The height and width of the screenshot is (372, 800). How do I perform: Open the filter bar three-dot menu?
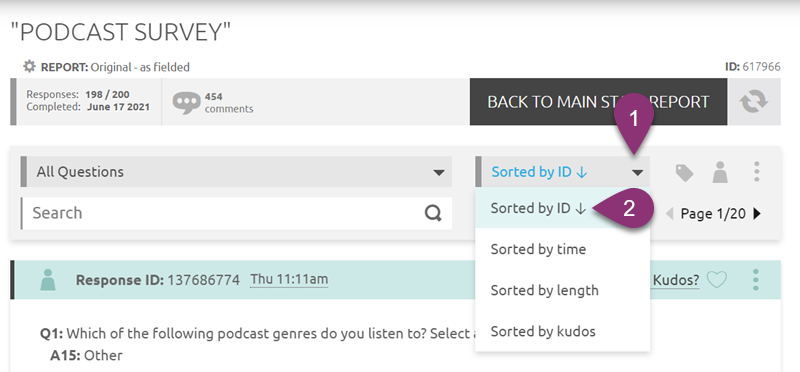click(x=757, y=172)
